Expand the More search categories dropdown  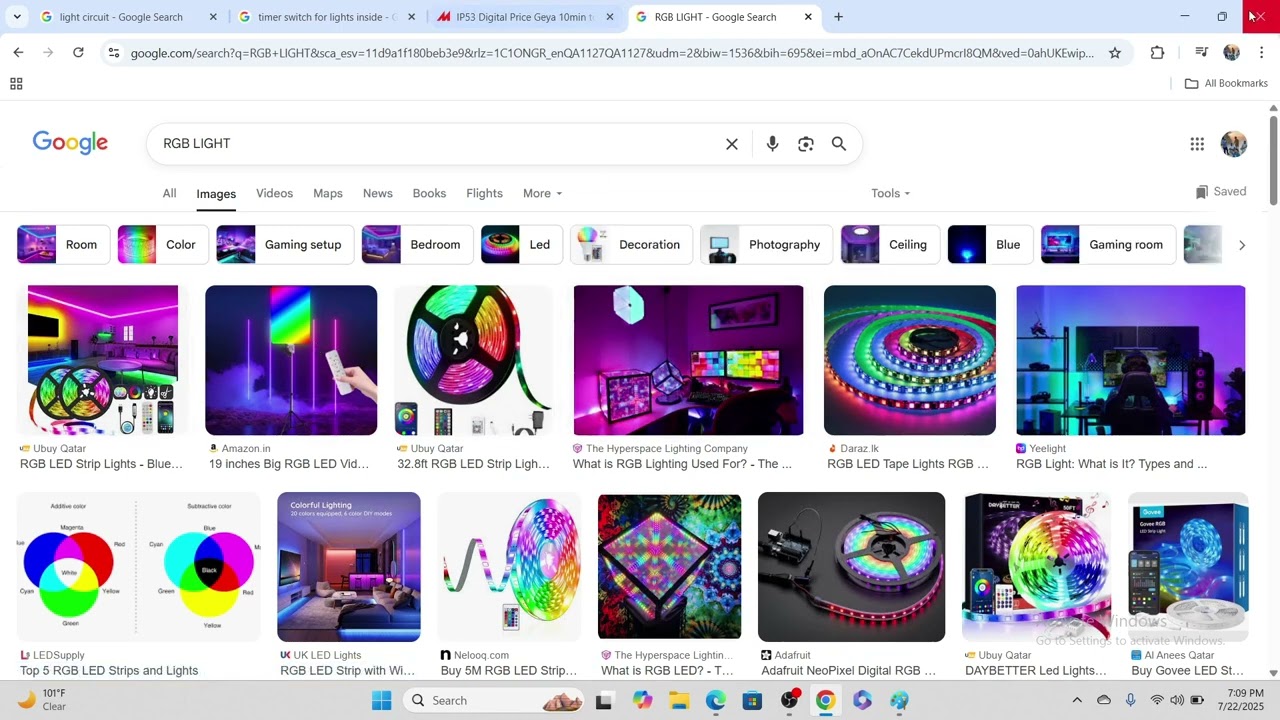click(542, 193)
